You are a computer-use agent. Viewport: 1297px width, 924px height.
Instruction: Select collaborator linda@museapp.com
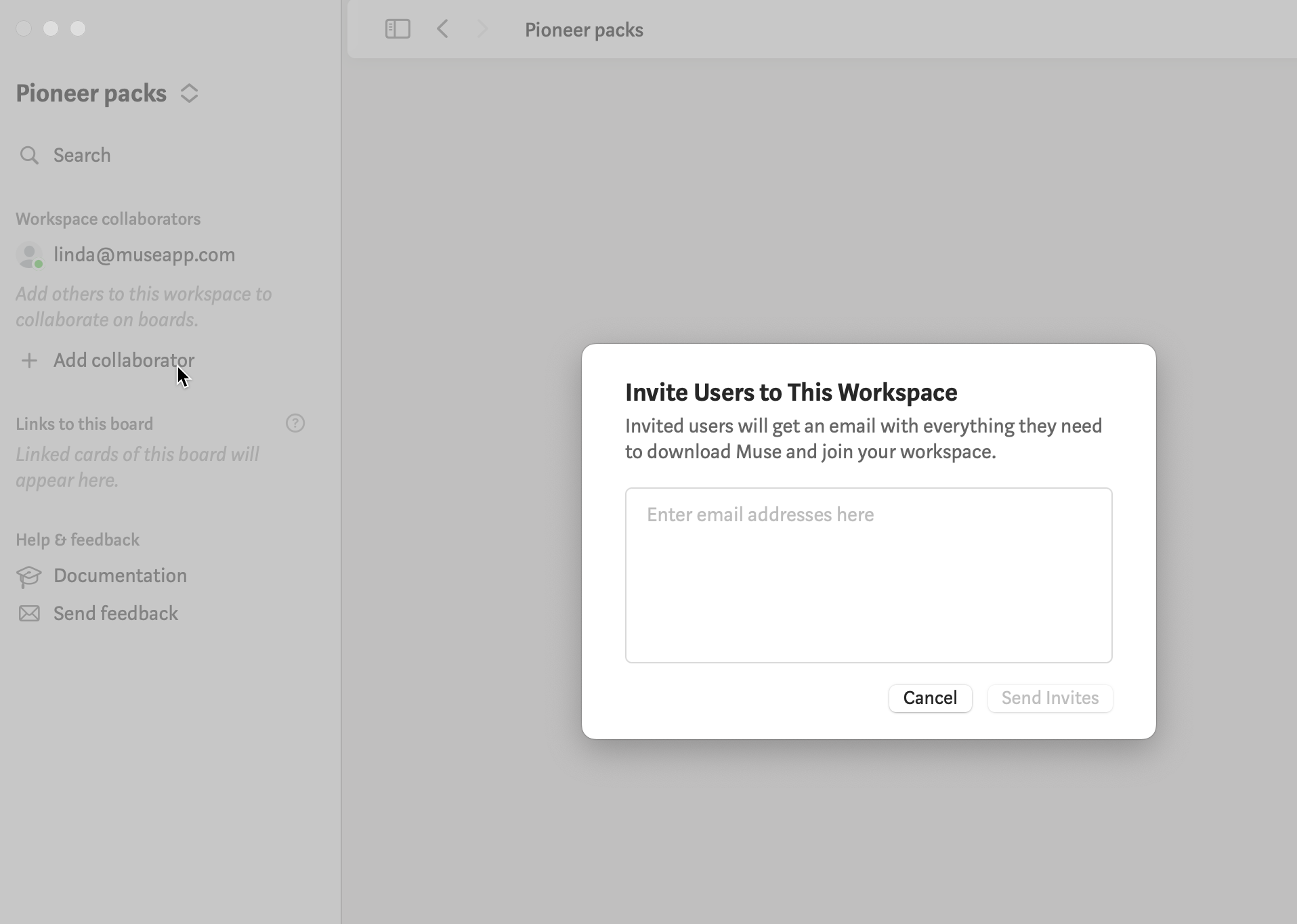pyautogui.click(x=144, y=255)
